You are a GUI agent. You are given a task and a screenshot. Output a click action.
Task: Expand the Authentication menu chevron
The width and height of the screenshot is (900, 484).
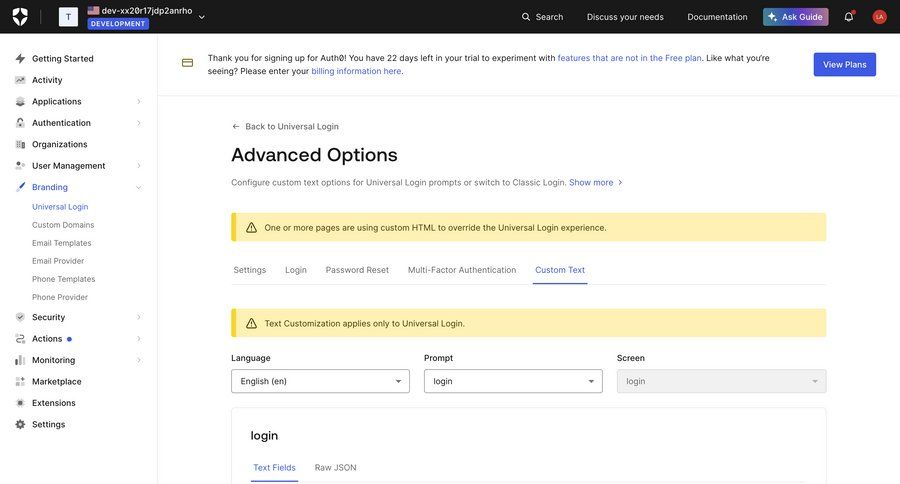(x=139, y=123)
